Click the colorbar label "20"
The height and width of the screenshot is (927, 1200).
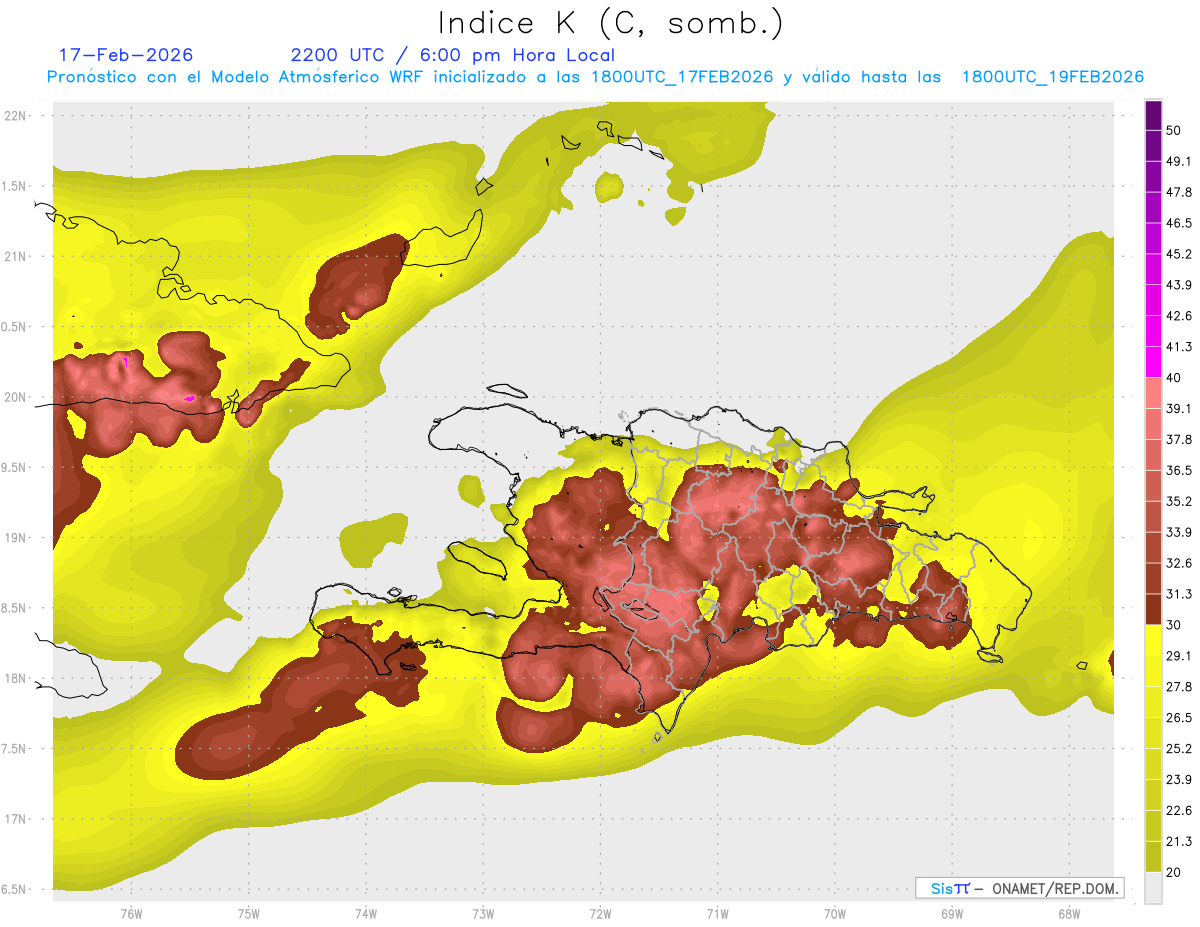click(x=1173, y=872)
